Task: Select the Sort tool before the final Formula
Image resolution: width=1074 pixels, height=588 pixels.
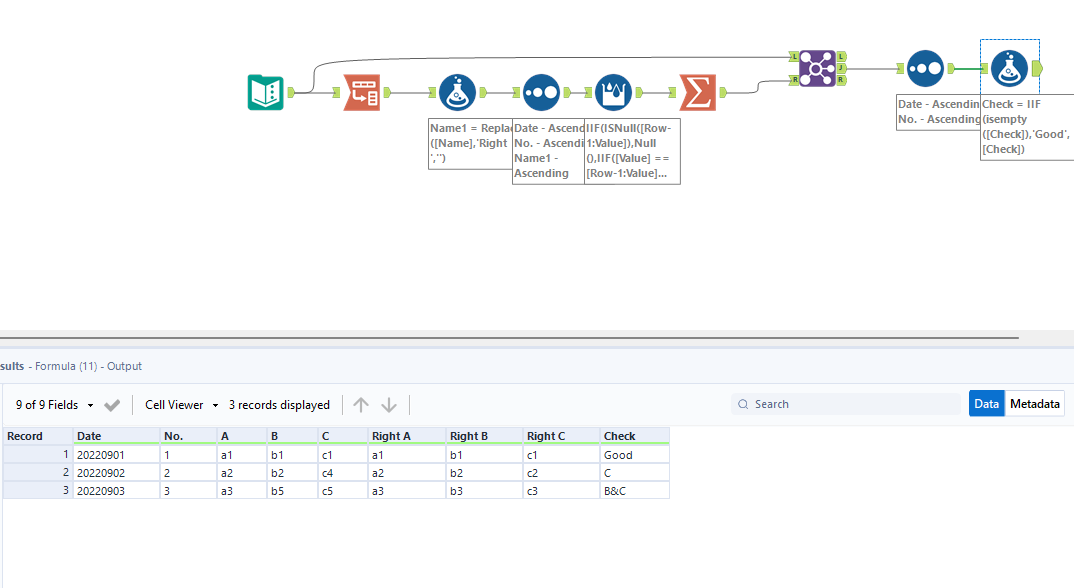Action: coord(925,68)
